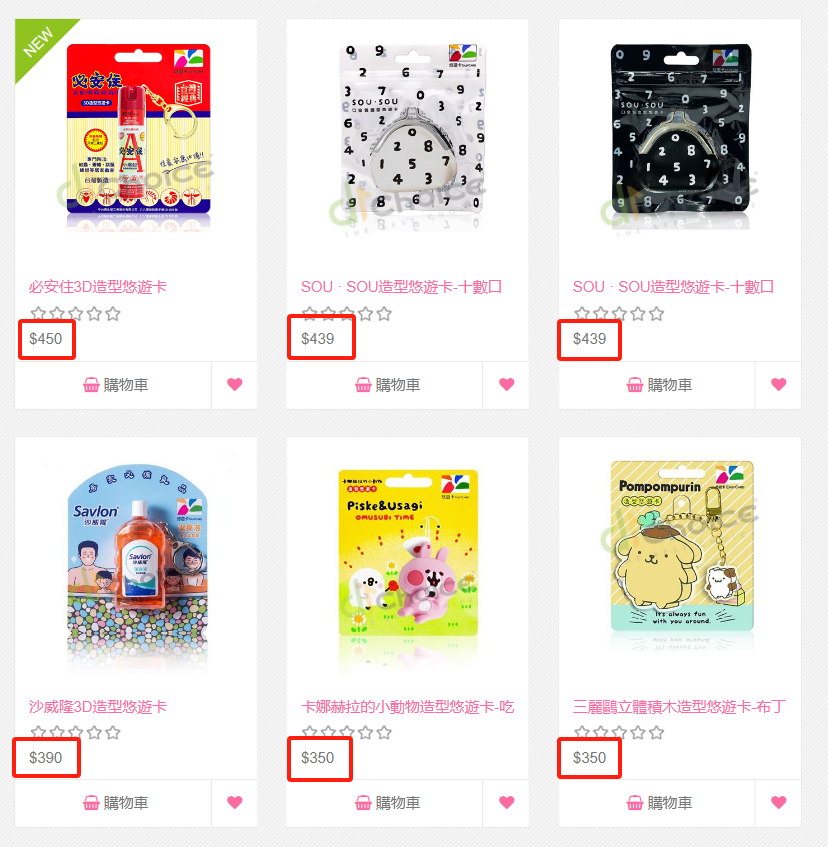Viewport: 828px width, 847px height.
Task: Open 卡娜赫拉的小動物造型悠遊卡 title link
Action: click(x=408, y=707)
